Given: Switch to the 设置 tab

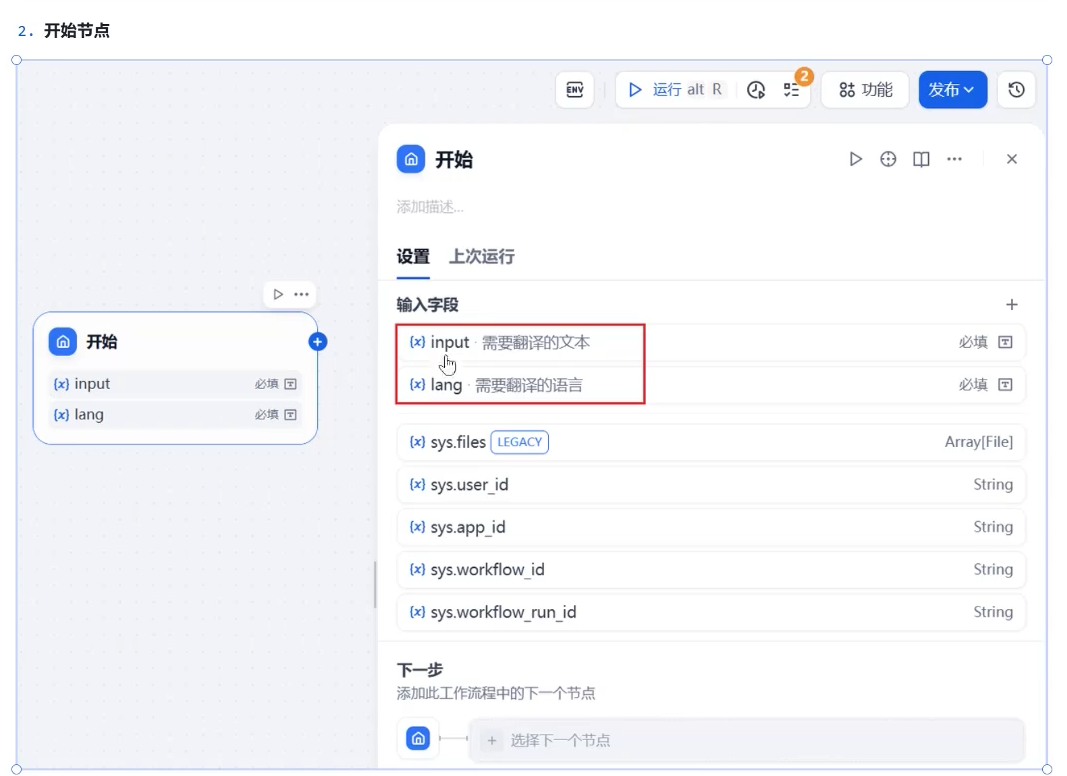Looking at the screenshot, I should [413, 257].
